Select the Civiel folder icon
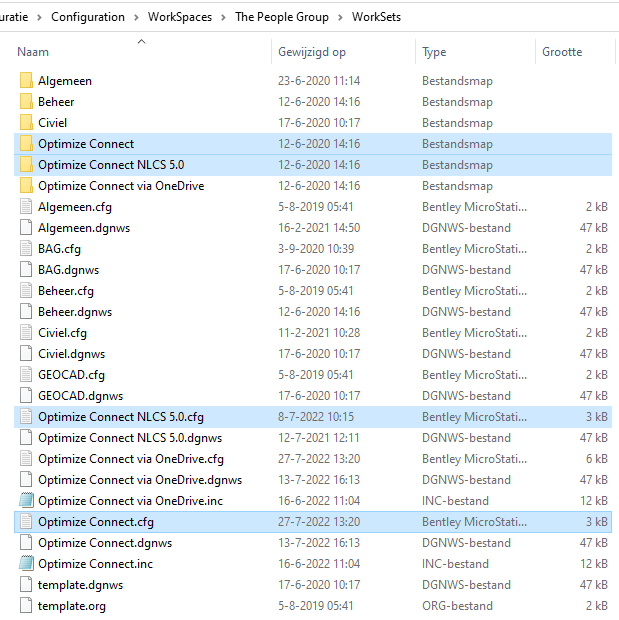619x620 pixels. (x=26, y=123)
